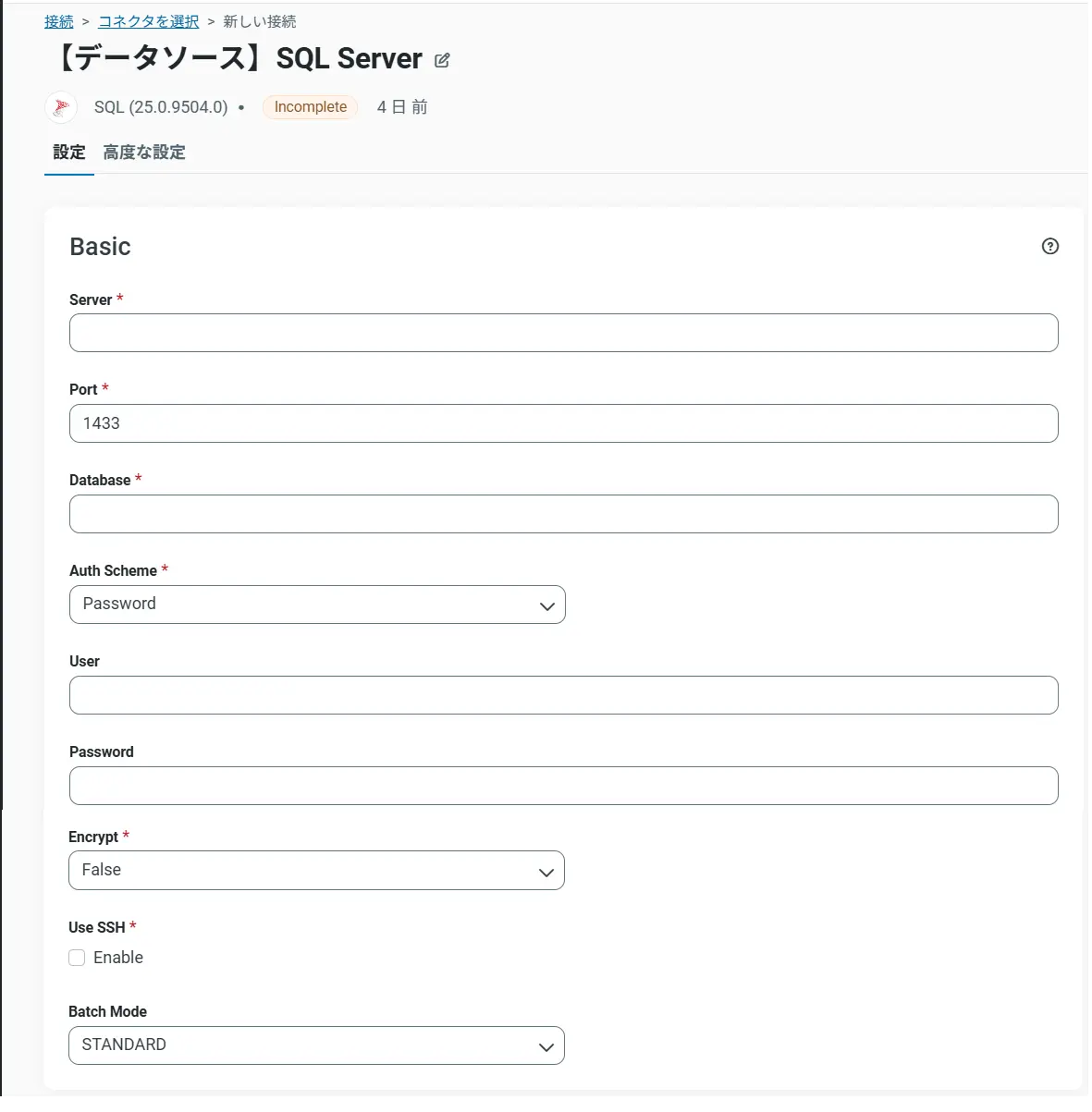Expand the Encrypt dropdown
This screenshot has width=1092, height=1112.
coord(315,871)
